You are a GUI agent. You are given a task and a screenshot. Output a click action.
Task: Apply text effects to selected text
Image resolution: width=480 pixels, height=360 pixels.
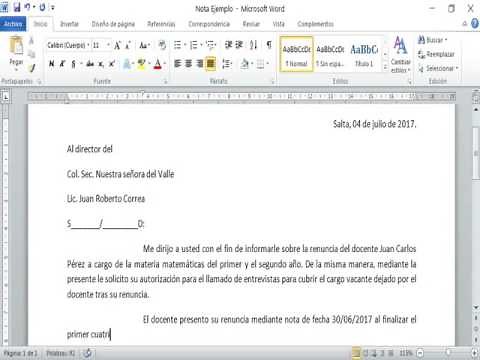click(x=127, y=63)
